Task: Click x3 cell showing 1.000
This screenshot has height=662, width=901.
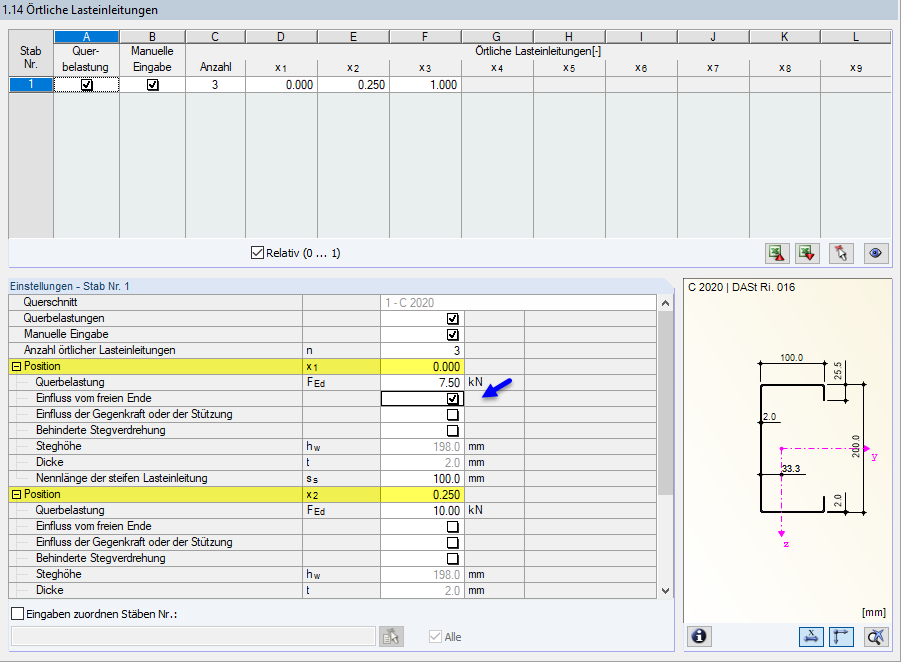Action: click(x=425, y=85)
